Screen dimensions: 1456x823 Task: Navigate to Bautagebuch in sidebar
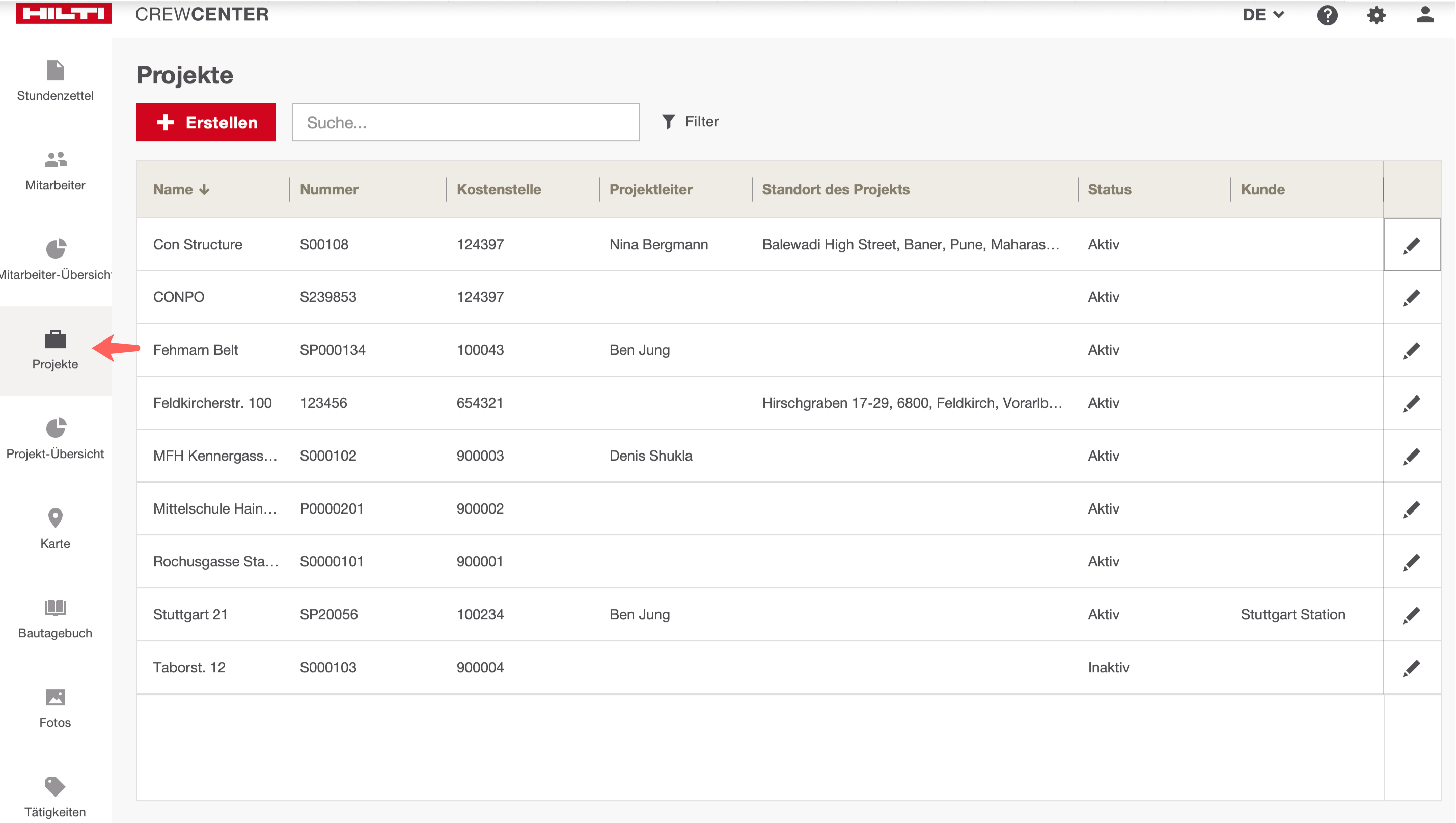coord(55,618)
